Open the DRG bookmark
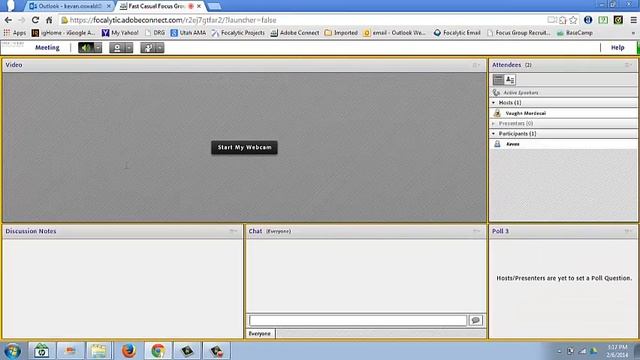The image size is (640, 360). [155, 33]
